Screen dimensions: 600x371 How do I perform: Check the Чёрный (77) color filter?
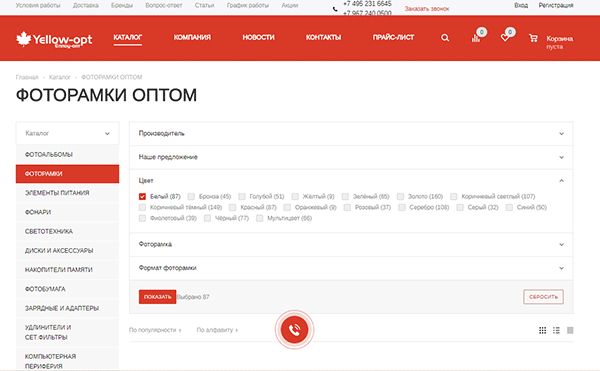pyautogui.click(x=207, y=218)
